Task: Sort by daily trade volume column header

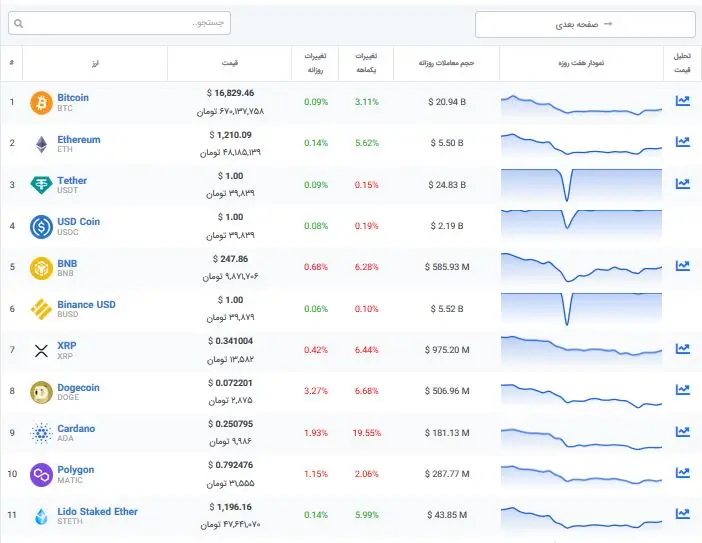Action: (446, 63)
